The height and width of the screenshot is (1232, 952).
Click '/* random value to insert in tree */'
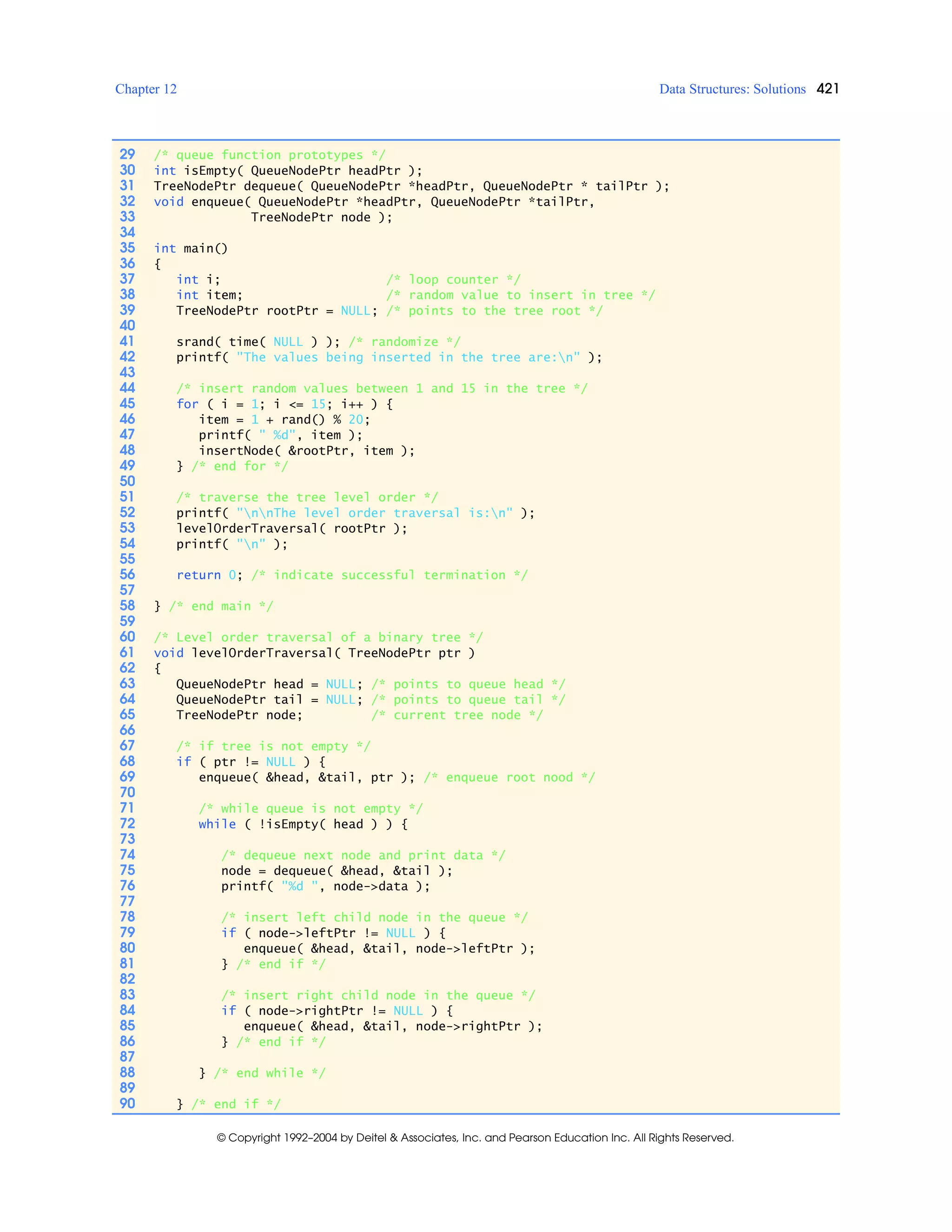coord(521,295)
